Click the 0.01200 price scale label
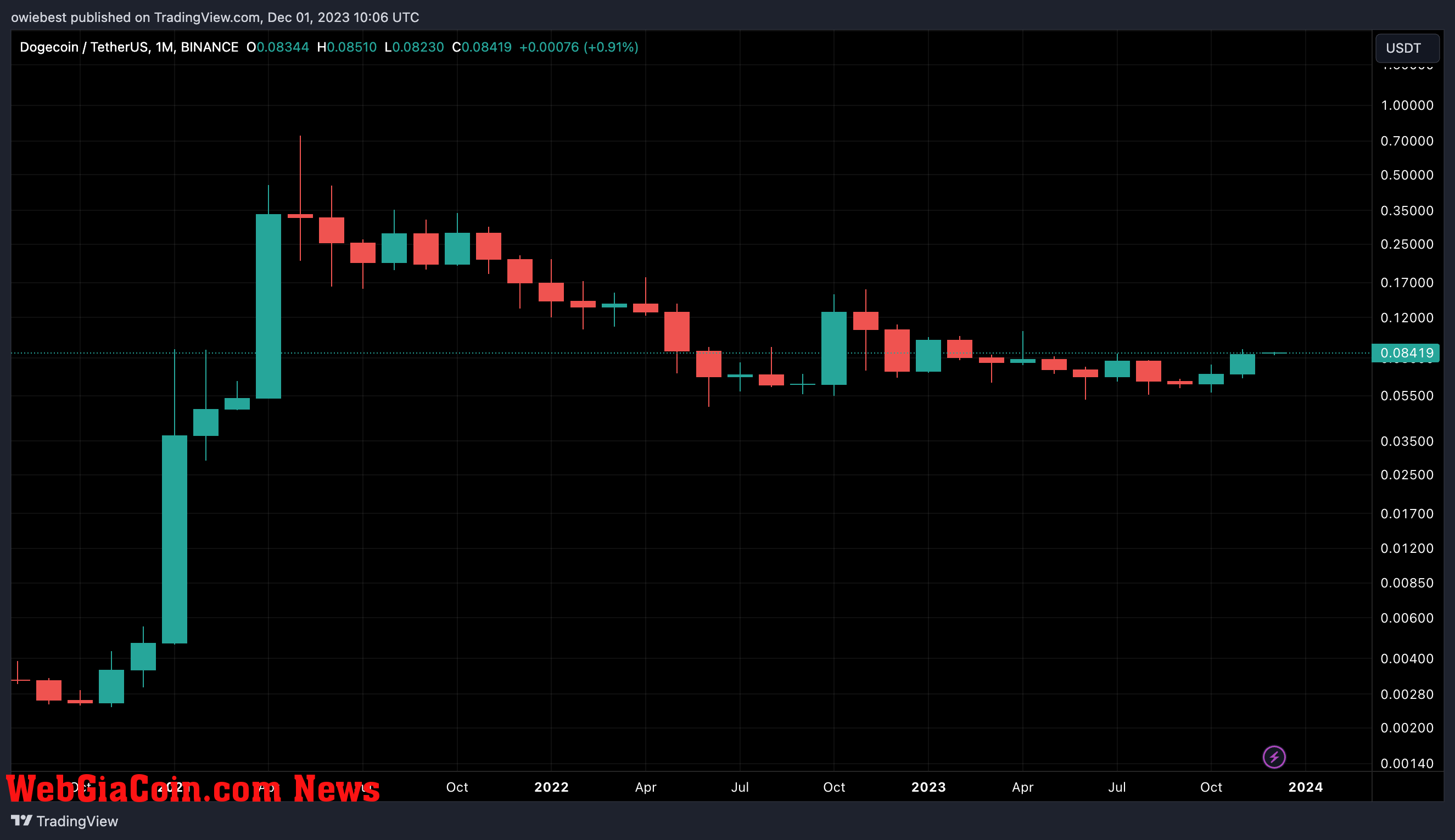The width and height of the screenshot is (1455, 840). pyautogui.click(x=1407, y=548)
